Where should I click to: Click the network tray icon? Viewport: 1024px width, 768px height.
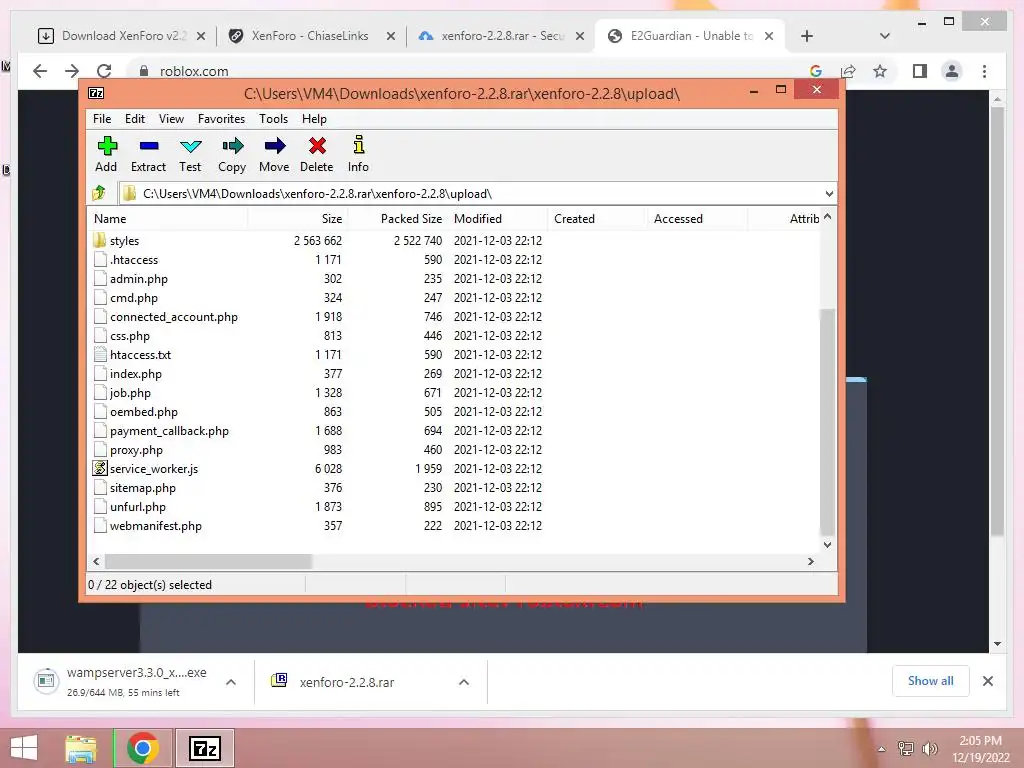pos(906,748)
